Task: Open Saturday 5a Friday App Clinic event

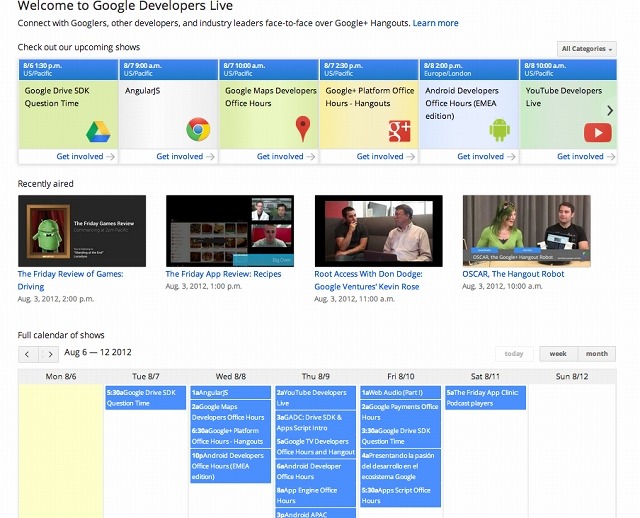Action: [485, 398]
